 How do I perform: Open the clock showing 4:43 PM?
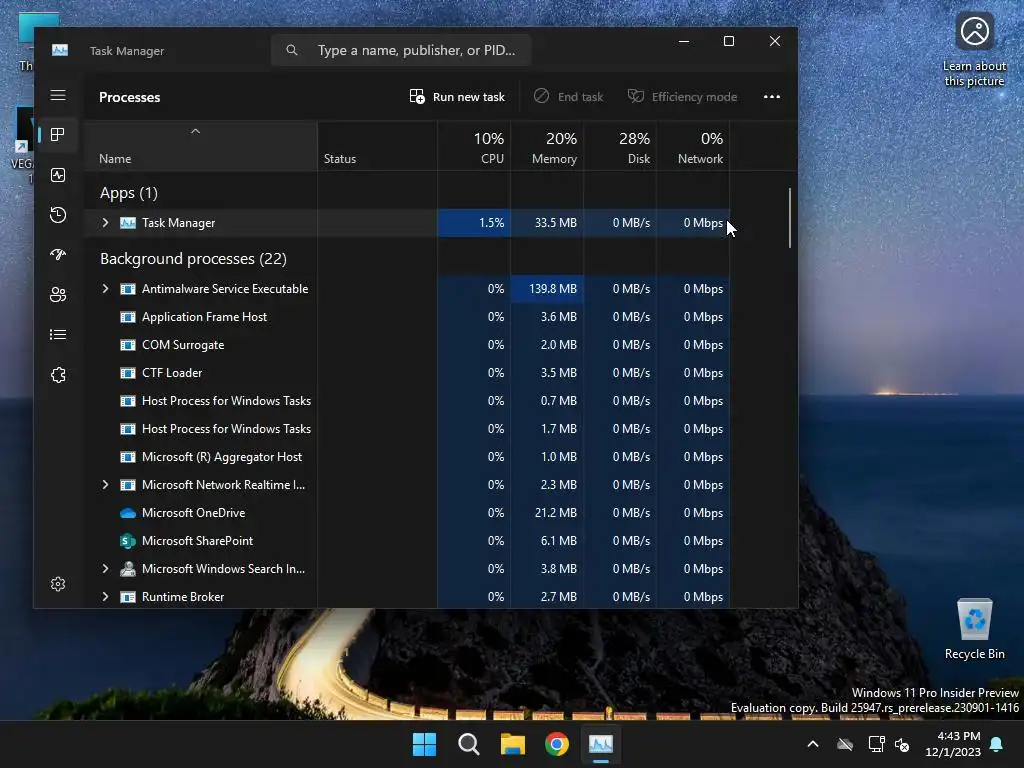[x=953, y=744]
